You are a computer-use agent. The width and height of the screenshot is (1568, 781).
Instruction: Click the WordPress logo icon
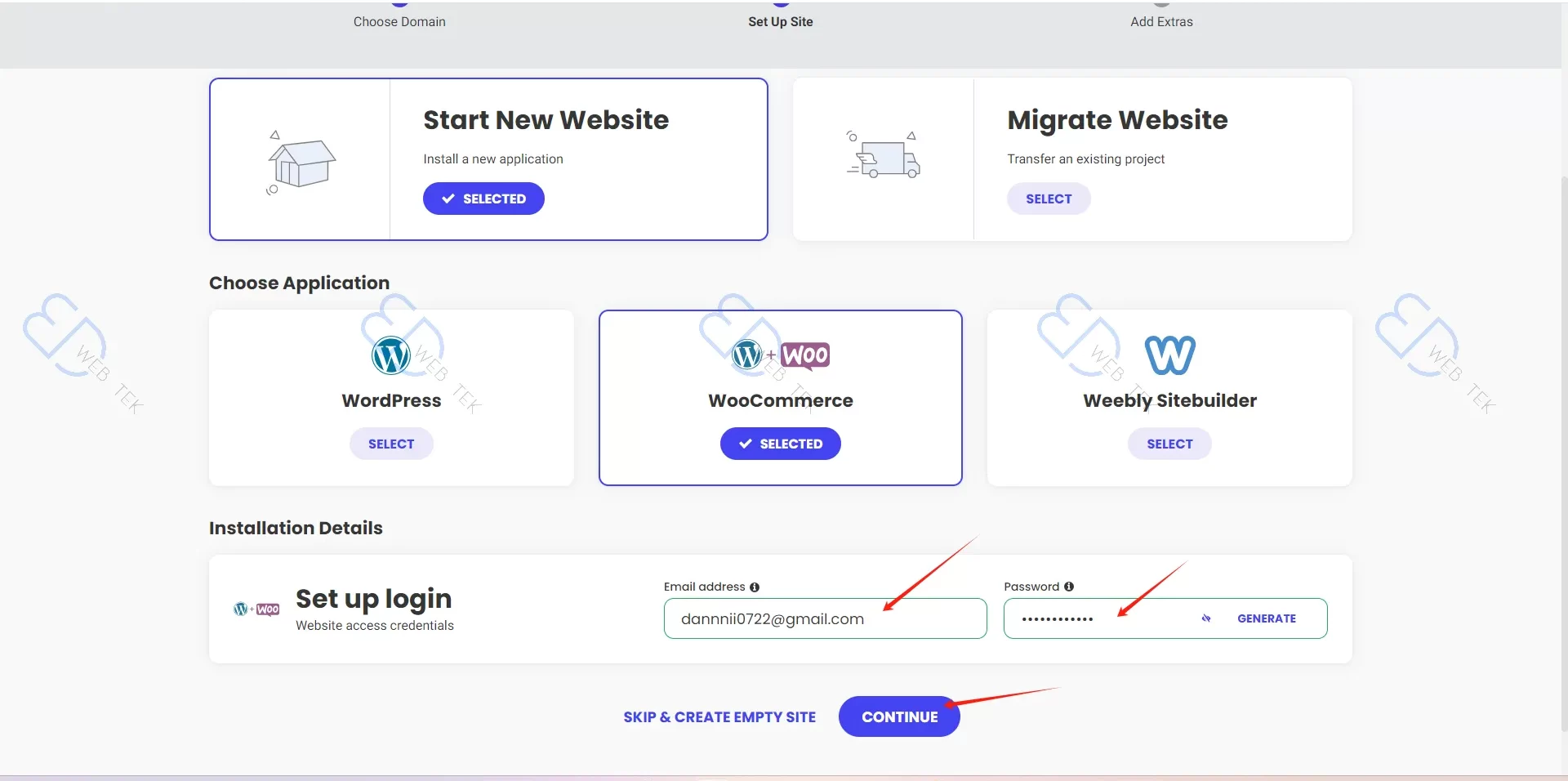pos(391,355)
